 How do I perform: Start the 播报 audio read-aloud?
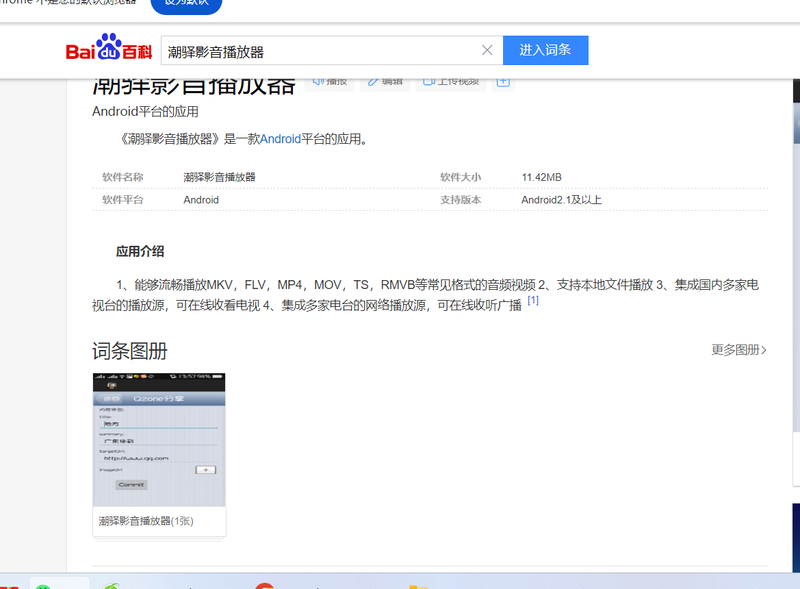(330, 83)
